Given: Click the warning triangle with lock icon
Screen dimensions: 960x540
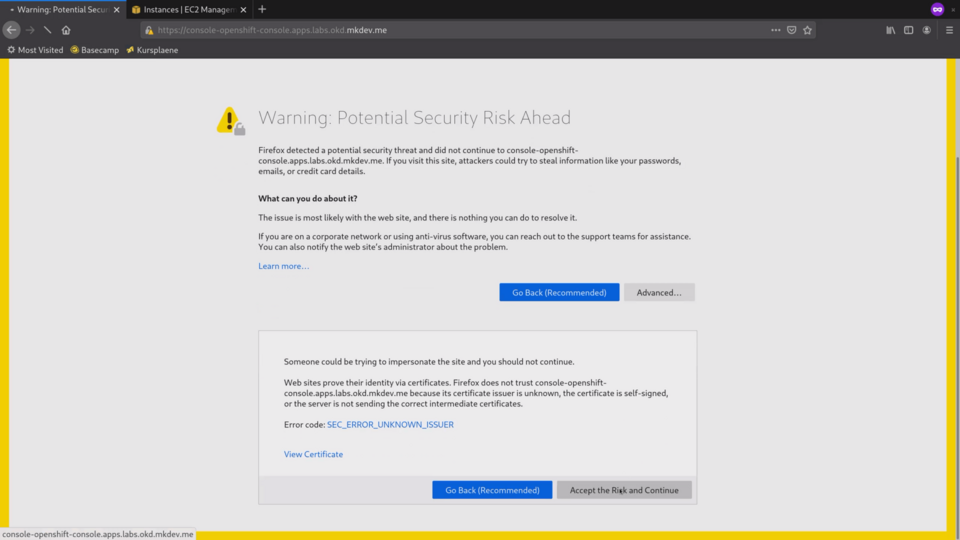Looking at the screenshot, I should (x=230, y=121).
